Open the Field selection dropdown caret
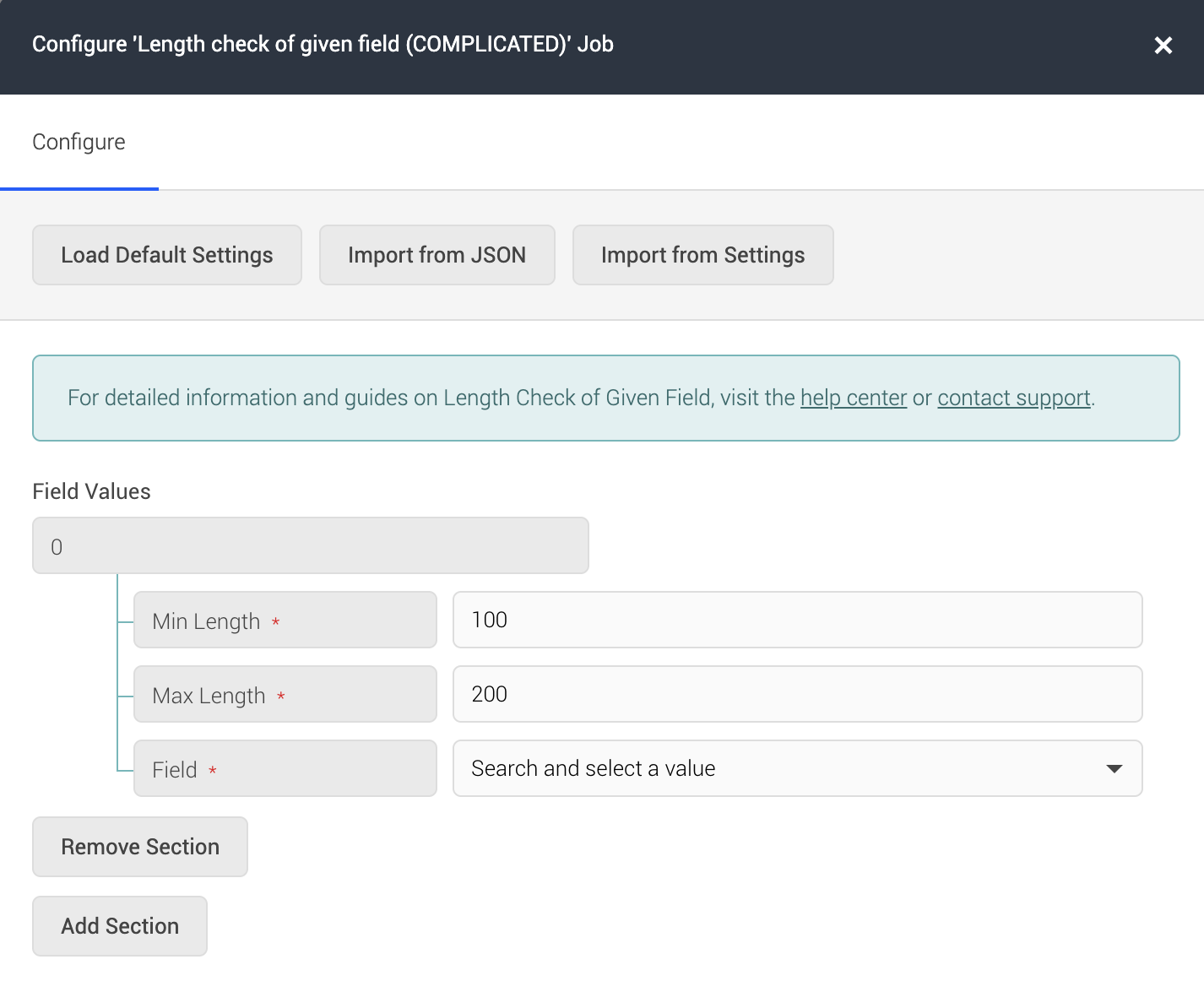 1115,768
